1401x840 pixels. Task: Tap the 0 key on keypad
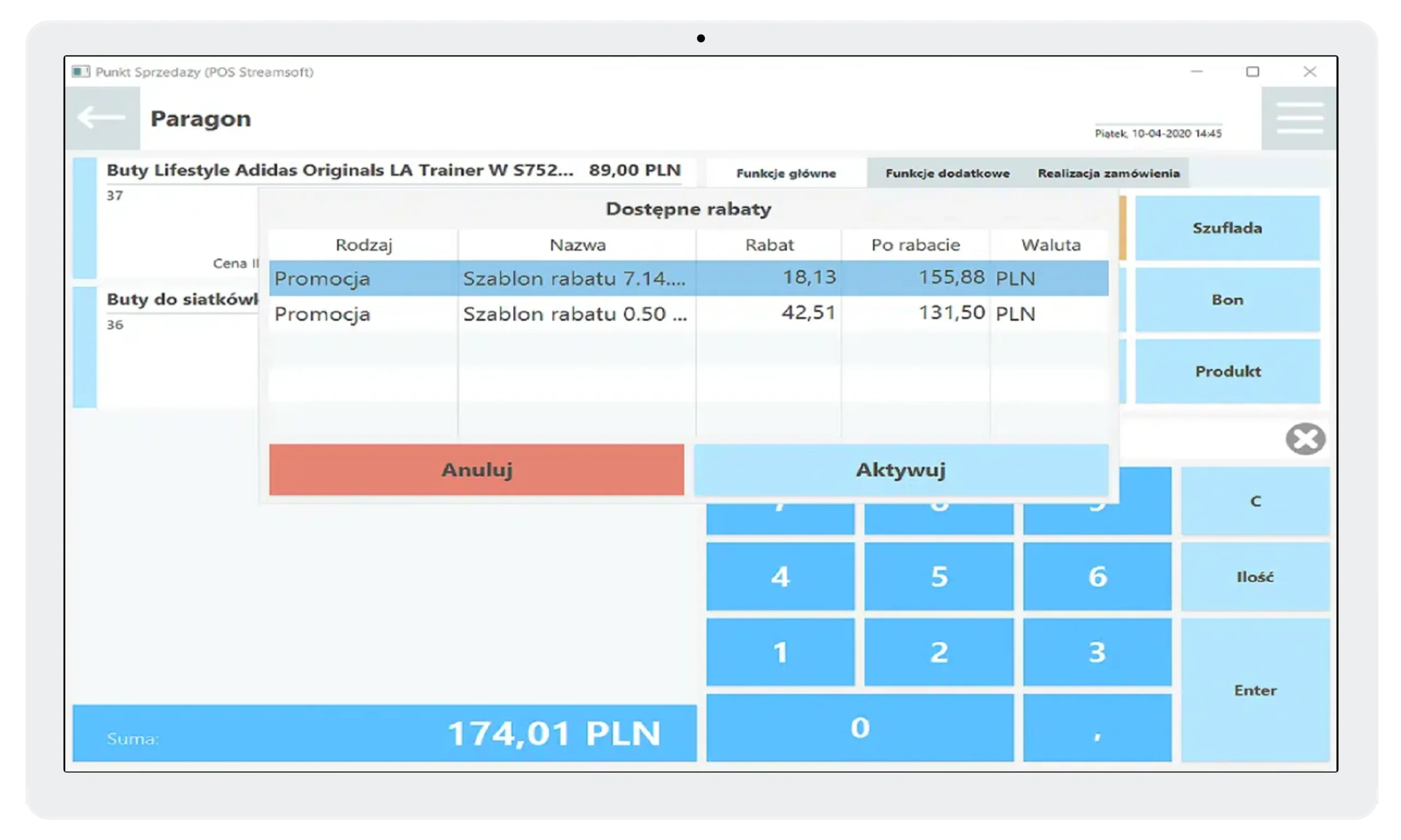[859, 727]
